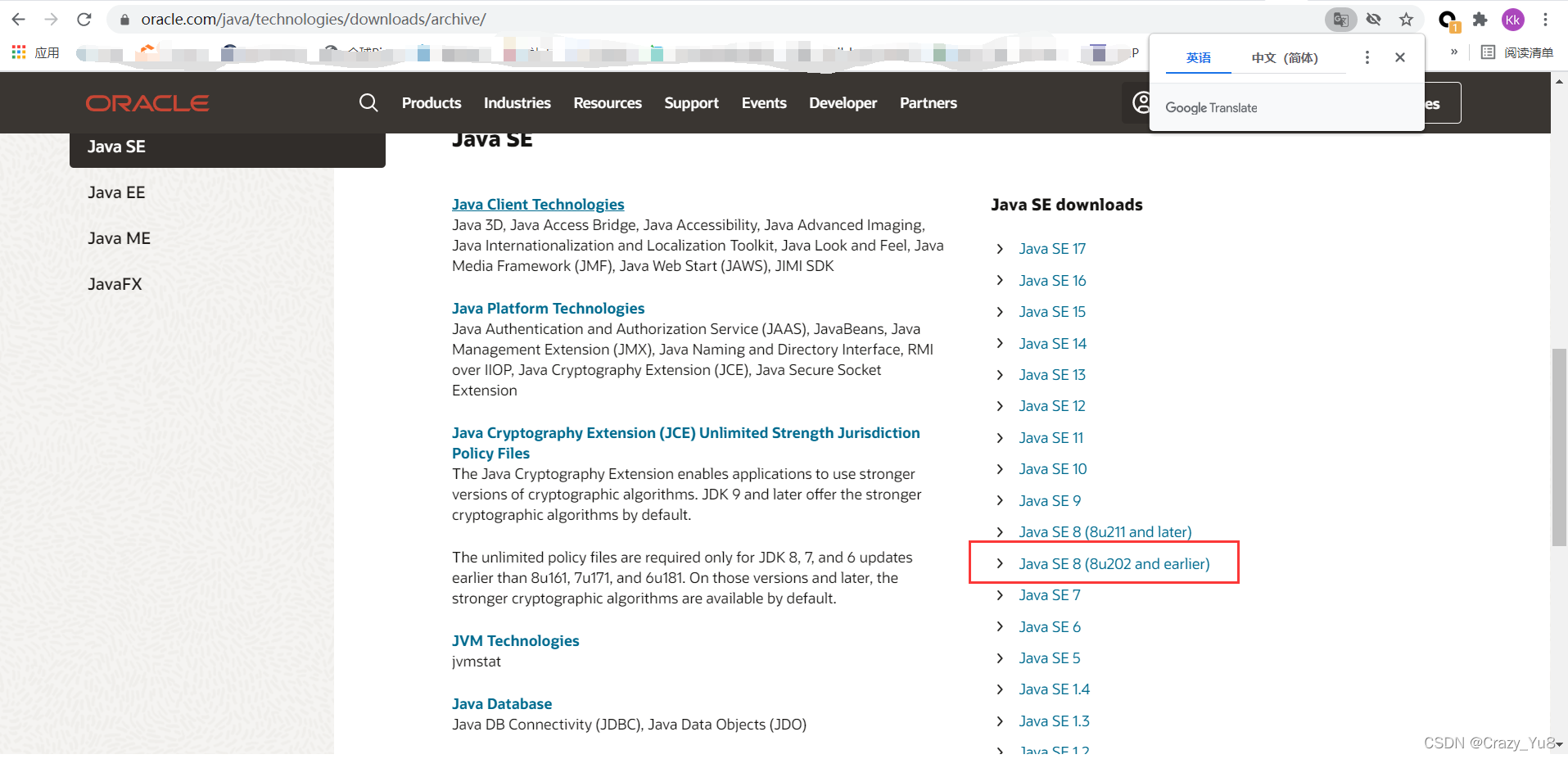Open Java SE 8 (8u202 and earlier) link

pos(1114,564)
